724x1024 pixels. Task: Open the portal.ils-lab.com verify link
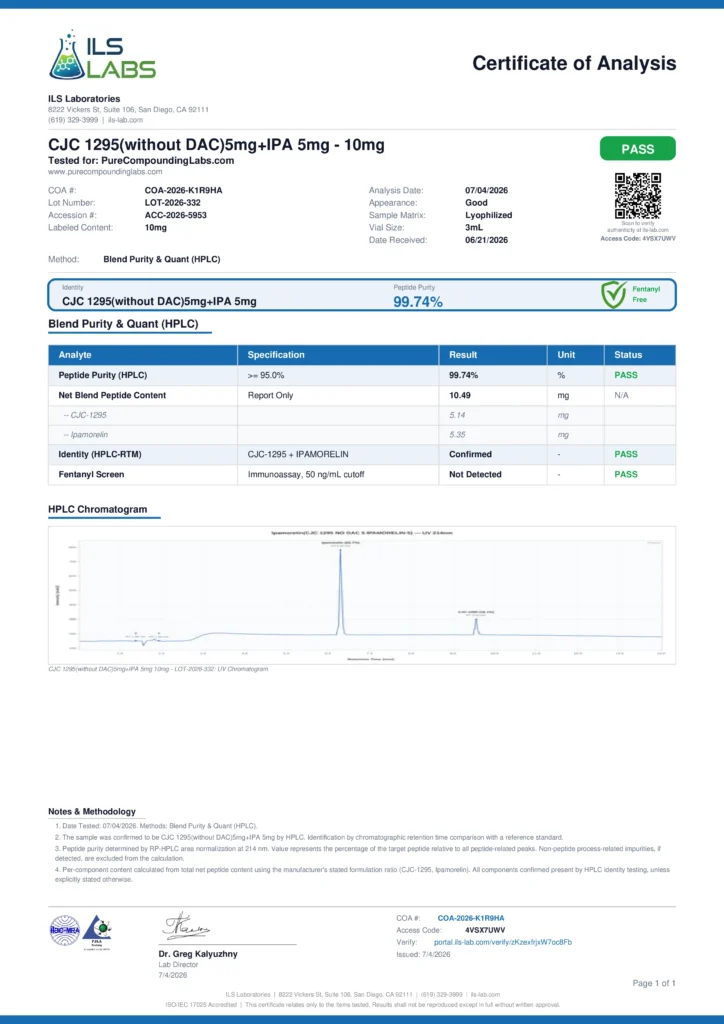pyautogui.click(x=503, y=942)
